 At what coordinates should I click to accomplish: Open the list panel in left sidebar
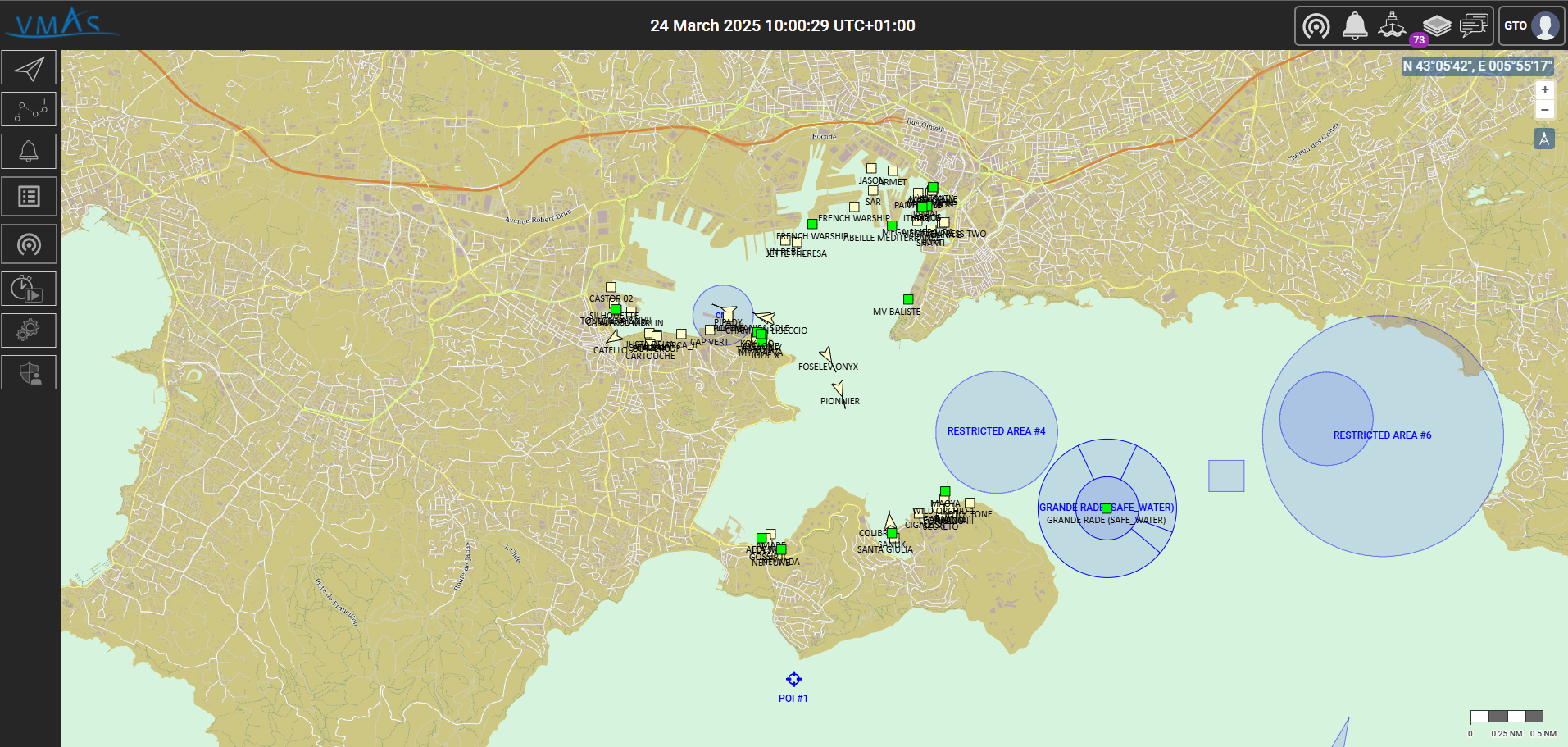[29, 197]
